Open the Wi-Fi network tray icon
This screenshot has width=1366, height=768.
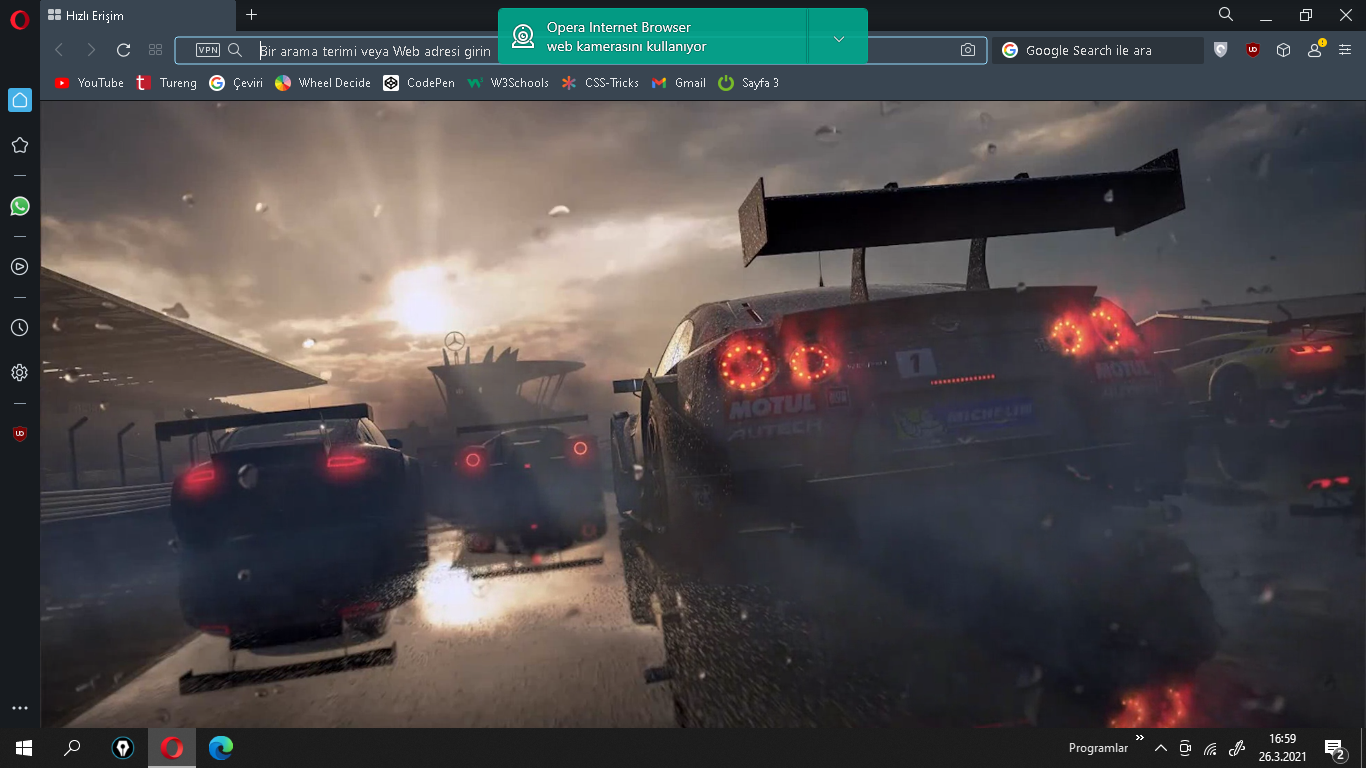[1210, 748]
